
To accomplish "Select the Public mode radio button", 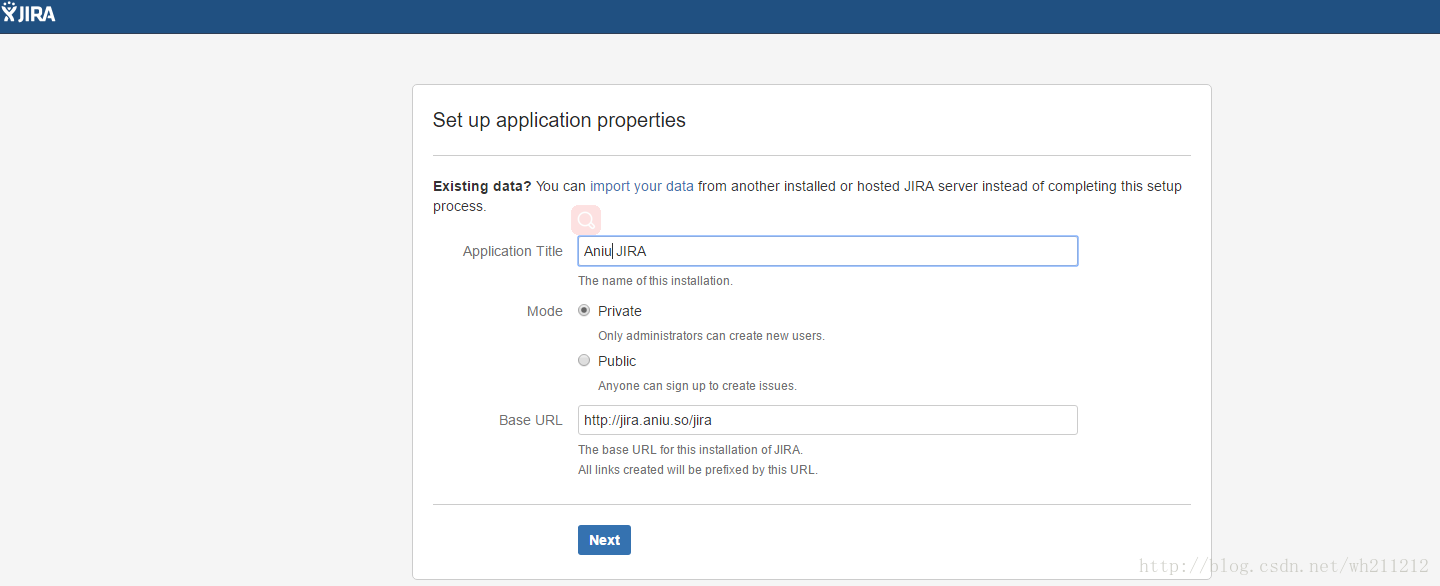I will (584, 360).
